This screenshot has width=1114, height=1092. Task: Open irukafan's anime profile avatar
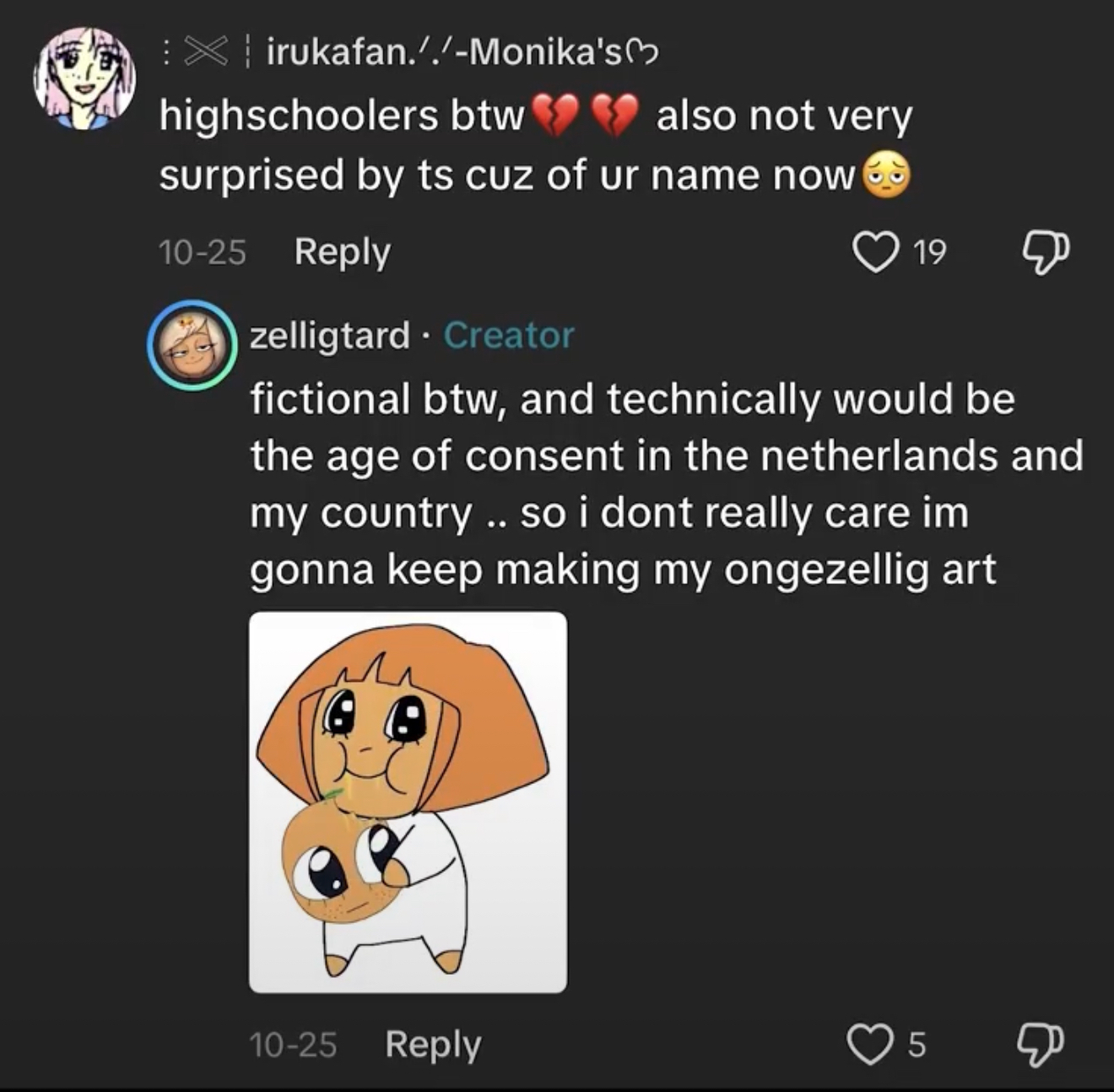84,78
